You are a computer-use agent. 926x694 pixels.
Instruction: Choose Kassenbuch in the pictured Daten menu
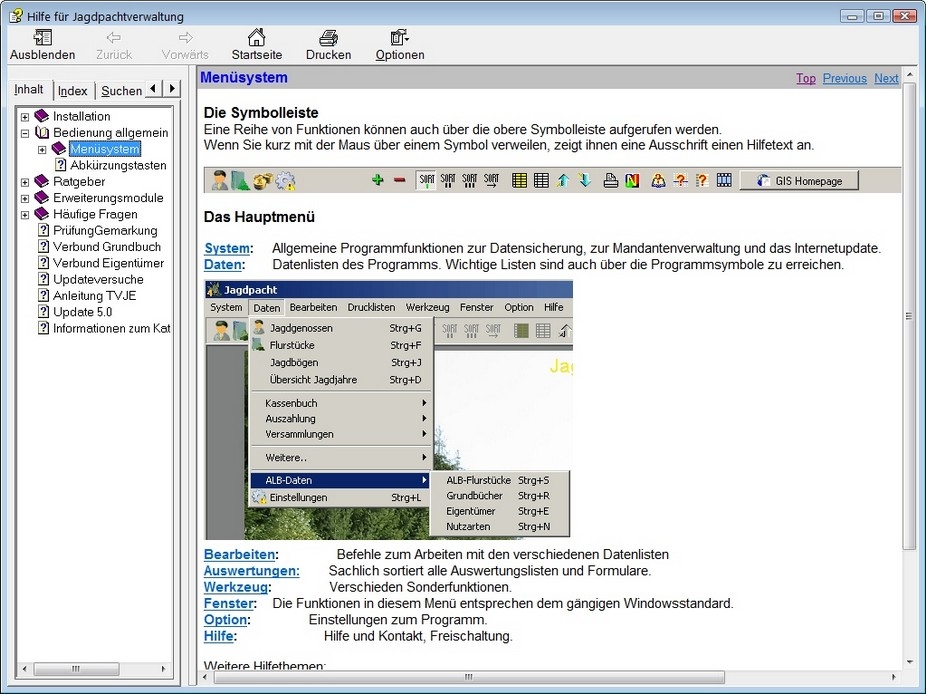(x=340, y=403)
